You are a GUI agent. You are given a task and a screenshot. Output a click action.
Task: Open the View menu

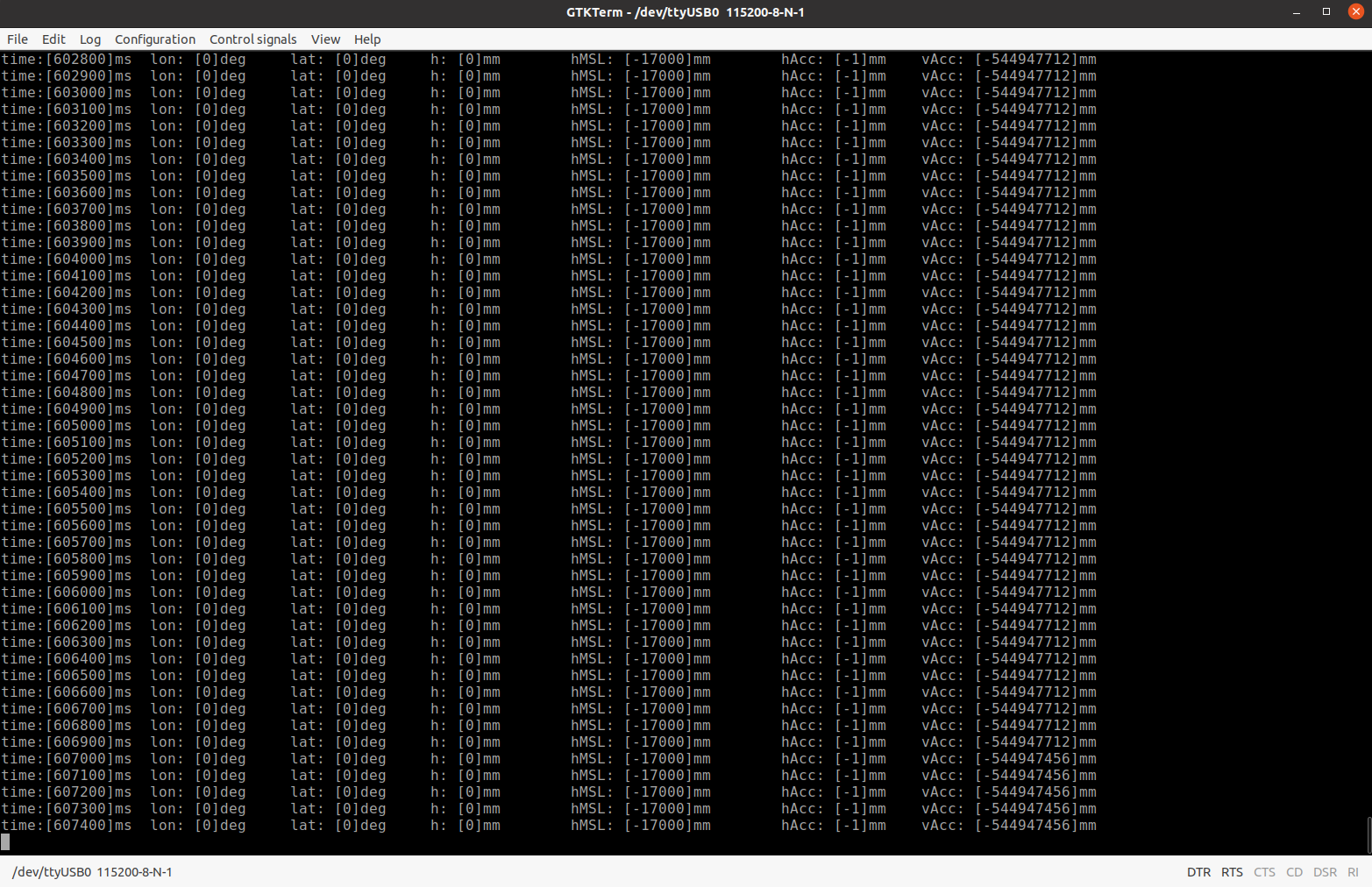coord(325,39)
